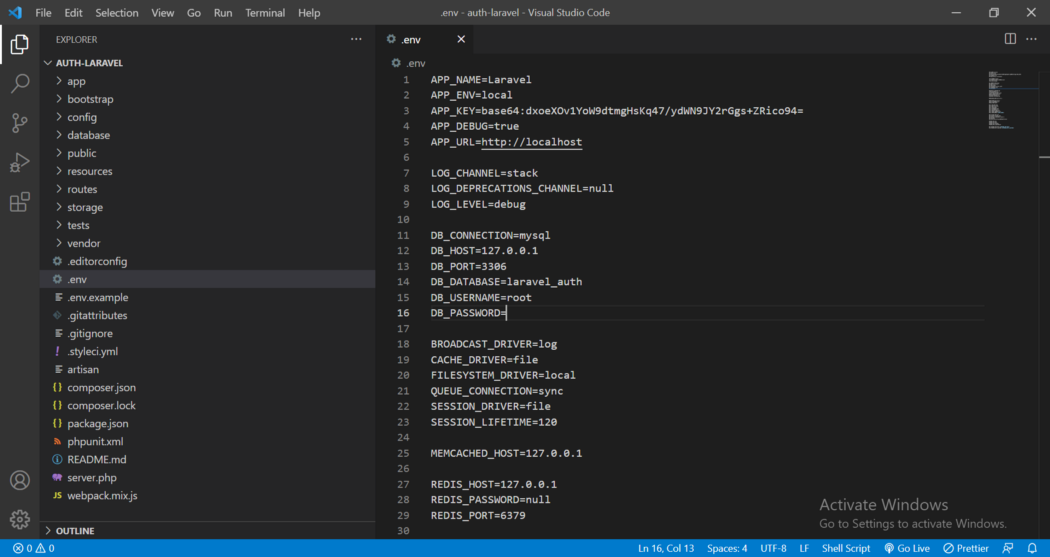Open the Selection menu
The image size is (1050, 557).
(x=117, y=13)
